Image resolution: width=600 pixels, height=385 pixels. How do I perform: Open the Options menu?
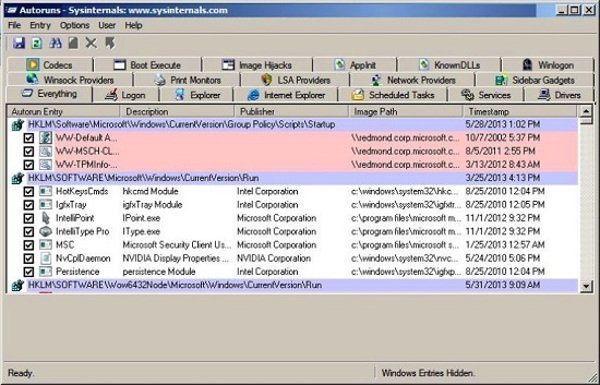(74, 25)
